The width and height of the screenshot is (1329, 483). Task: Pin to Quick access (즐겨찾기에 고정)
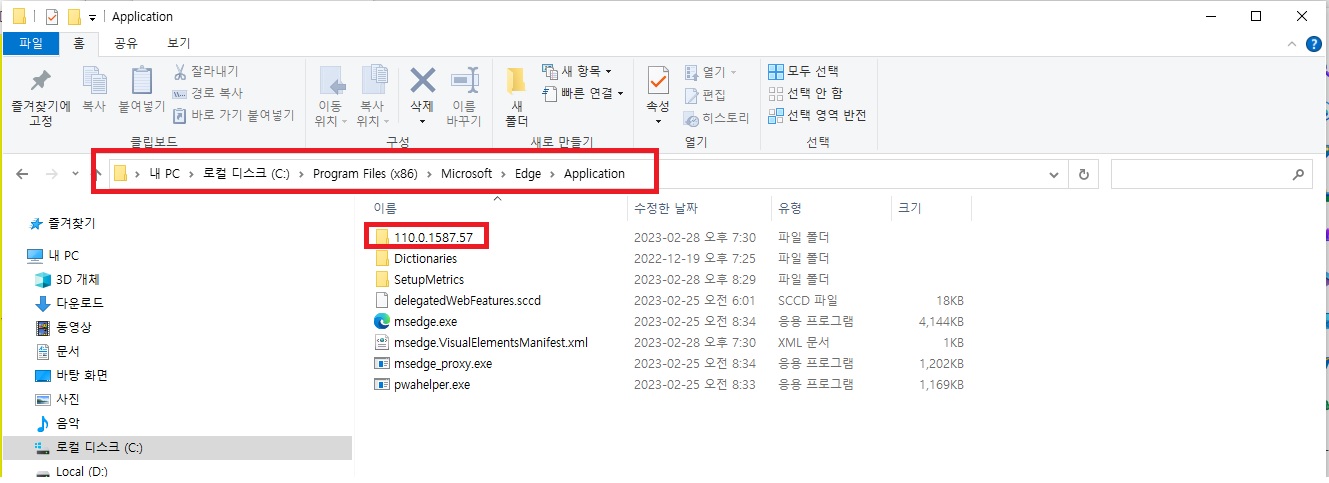pos(40,97)
